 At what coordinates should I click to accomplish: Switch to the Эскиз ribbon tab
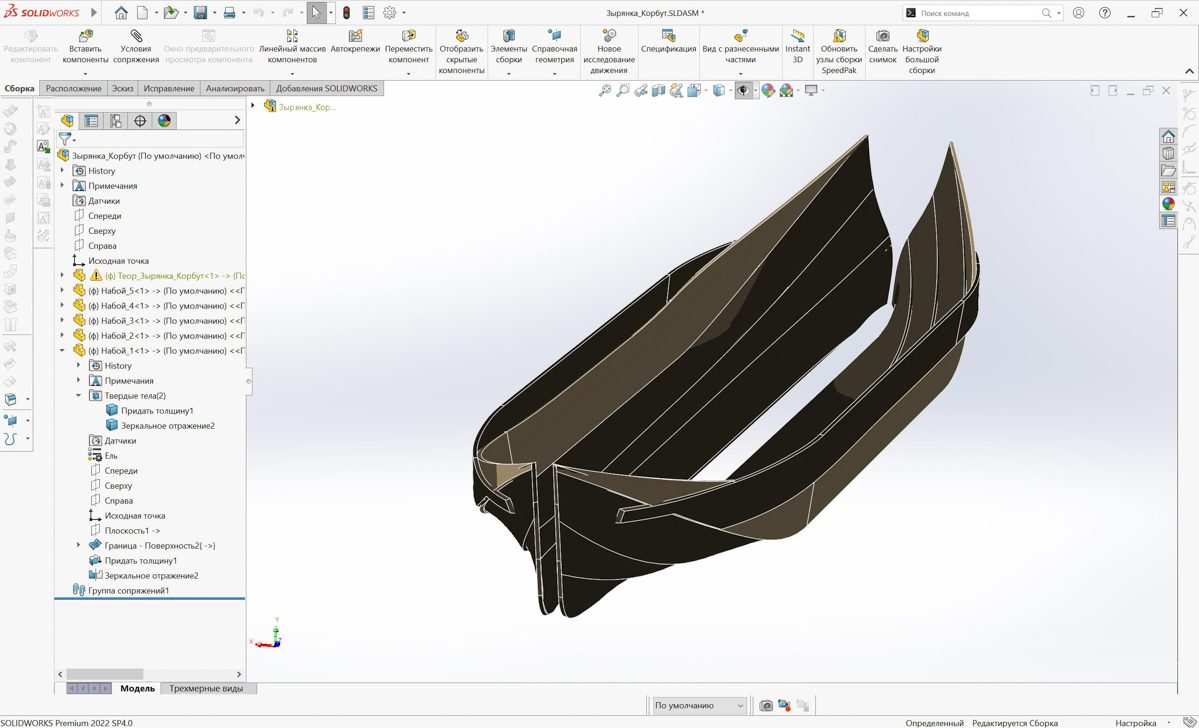pos(122,89)
